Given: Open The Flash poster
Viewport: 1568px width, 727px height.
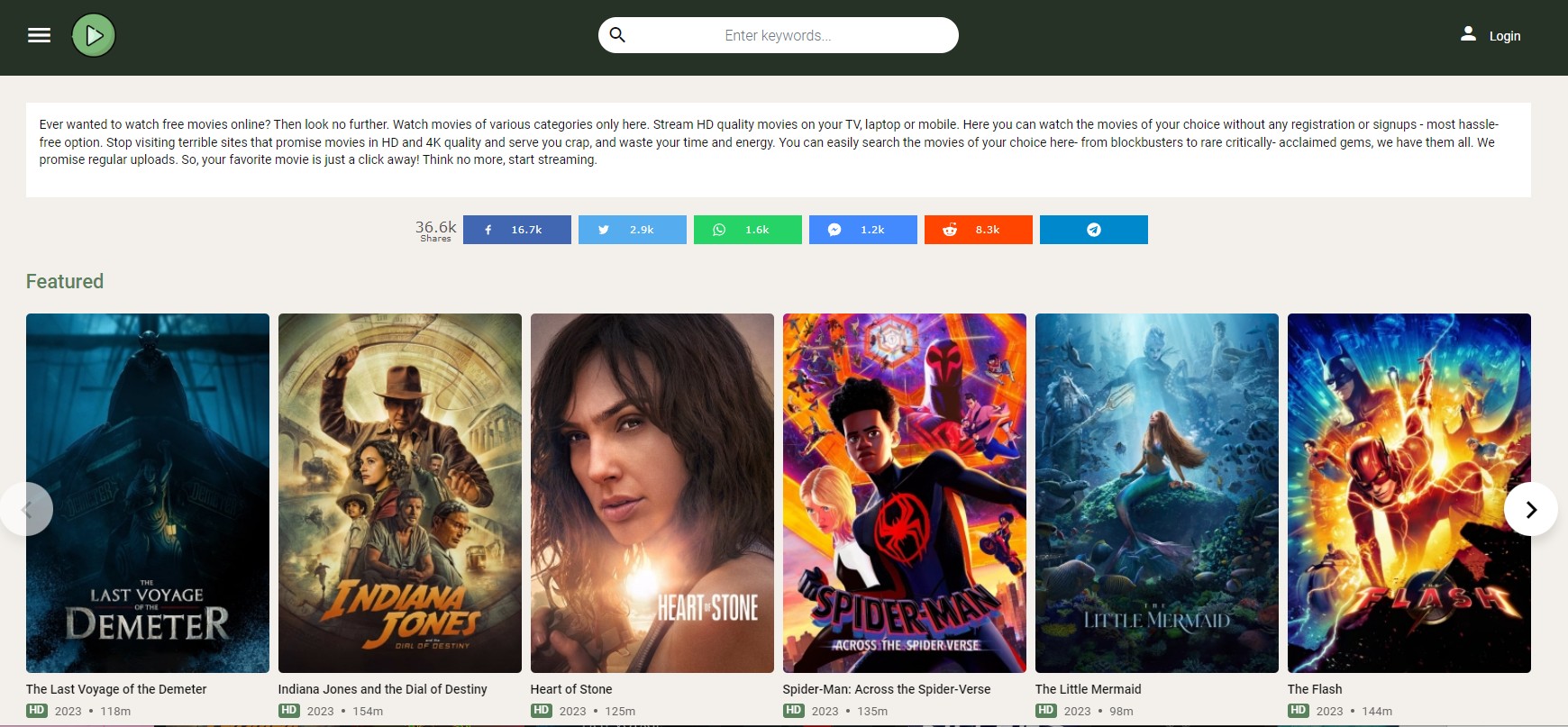Looking at the screenshot, I should [x=1409, y=493].
